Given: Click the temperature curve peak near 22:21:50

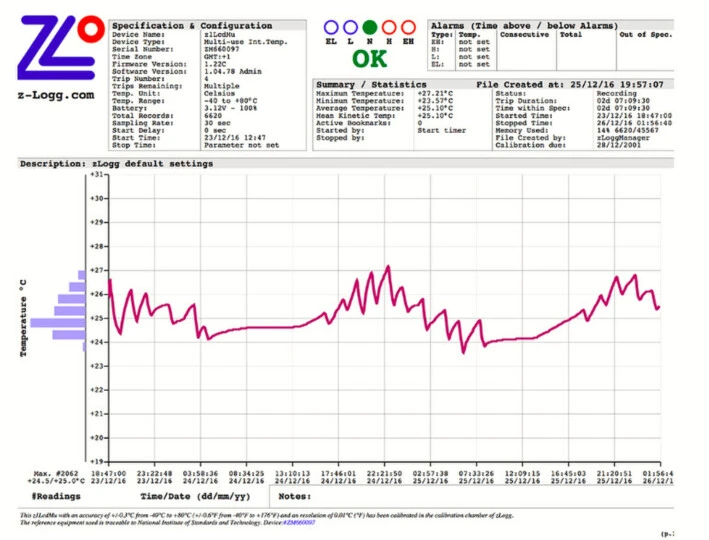Looking at the screenshot, I should pos(388,267).
